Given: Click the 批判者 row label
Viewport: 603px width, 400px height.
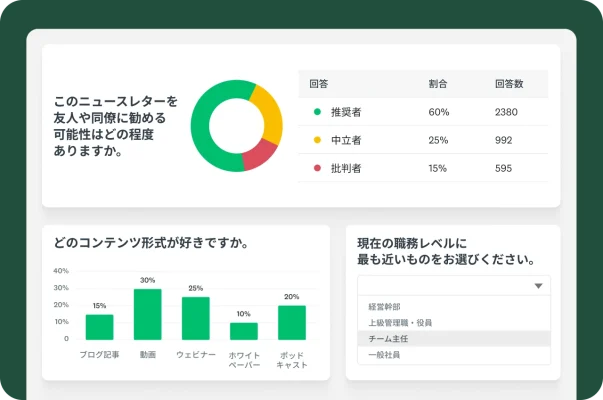Looking at the screenshot, I should [x=346, y=168].
